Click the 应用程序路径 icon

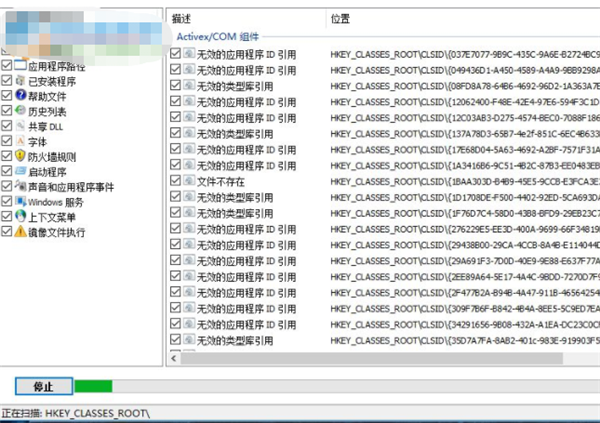point(21,65)
